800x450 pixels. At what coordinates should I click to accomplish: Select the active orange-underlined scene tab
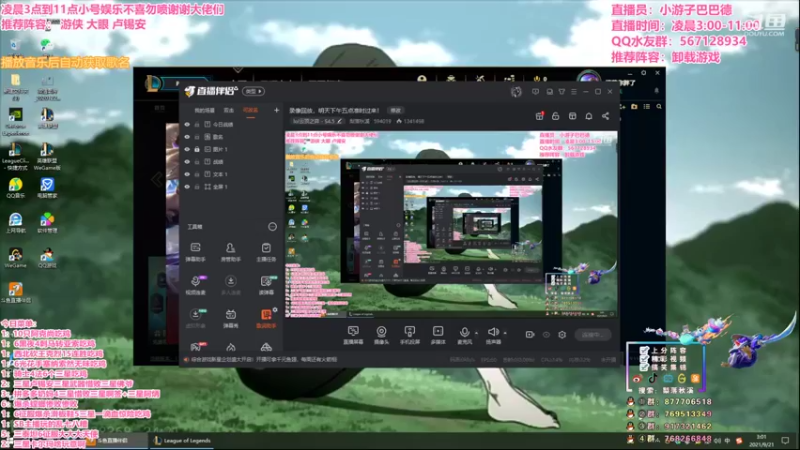point(250,111)
